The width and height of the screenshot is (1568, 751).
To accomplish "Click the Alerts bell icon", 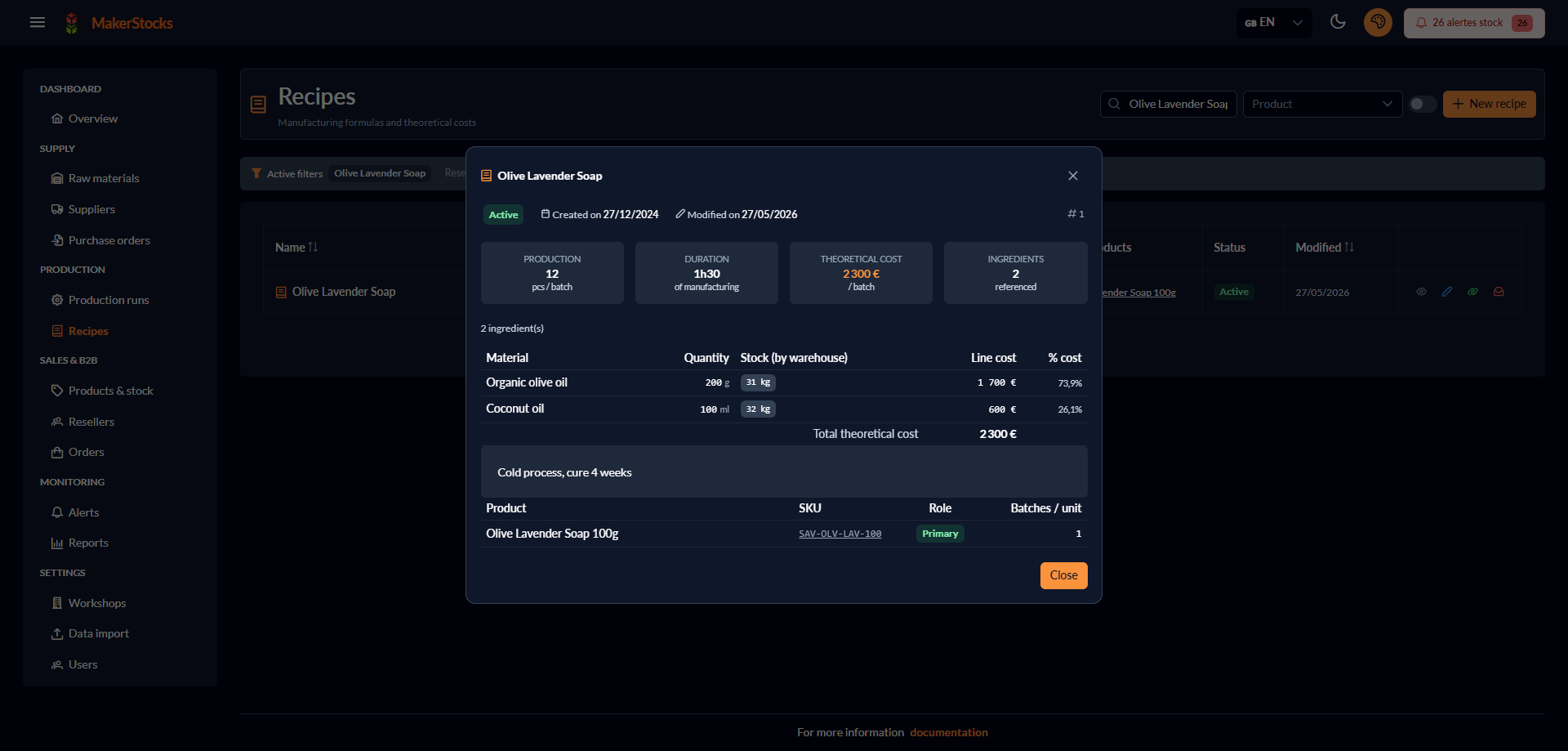I will (x=57, y=512).
